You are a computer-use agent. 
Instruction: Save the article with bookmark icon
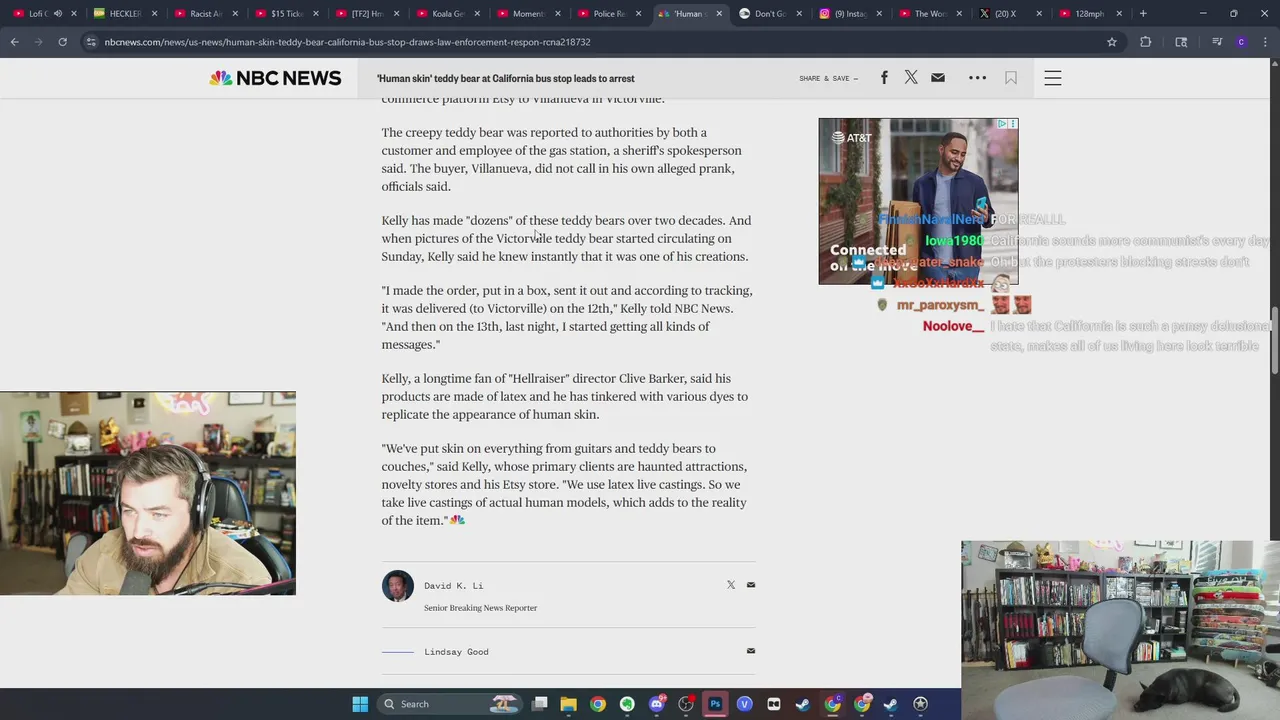1011,78
